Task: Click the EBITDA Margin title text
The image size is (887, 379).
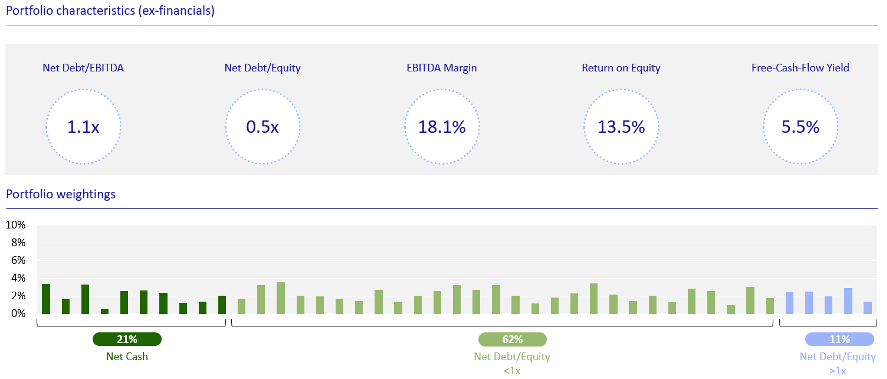Action: (x=441, y=68)
